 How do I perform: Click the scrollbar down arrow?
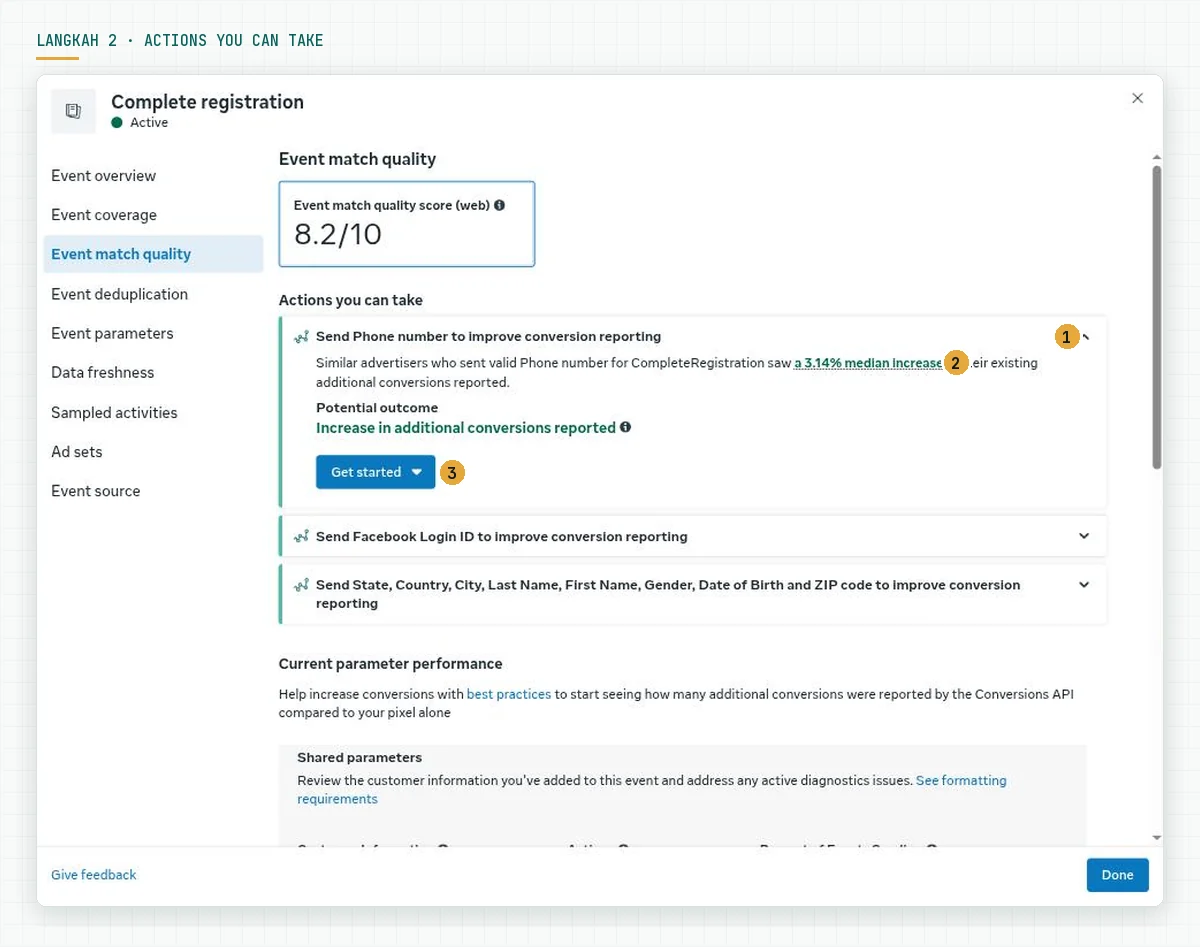click(1156, 838)
